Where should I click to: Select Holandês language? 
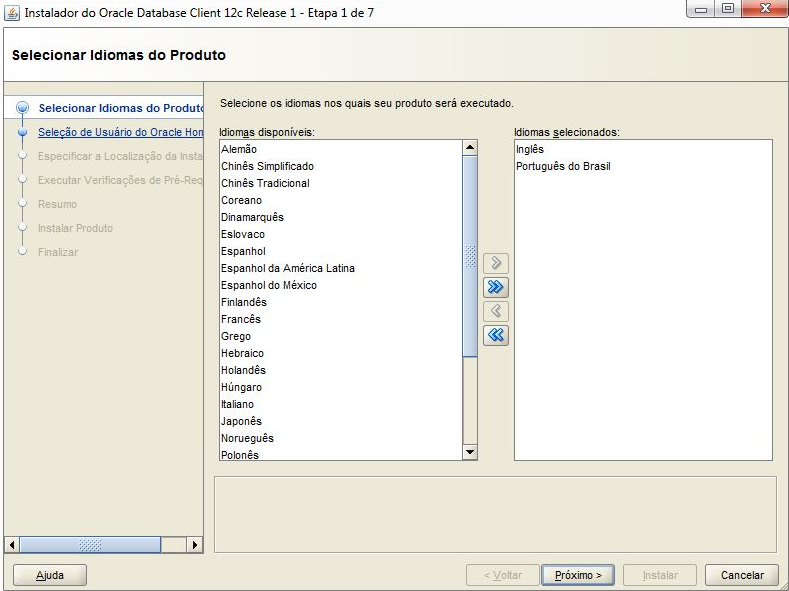pos(341,370)
